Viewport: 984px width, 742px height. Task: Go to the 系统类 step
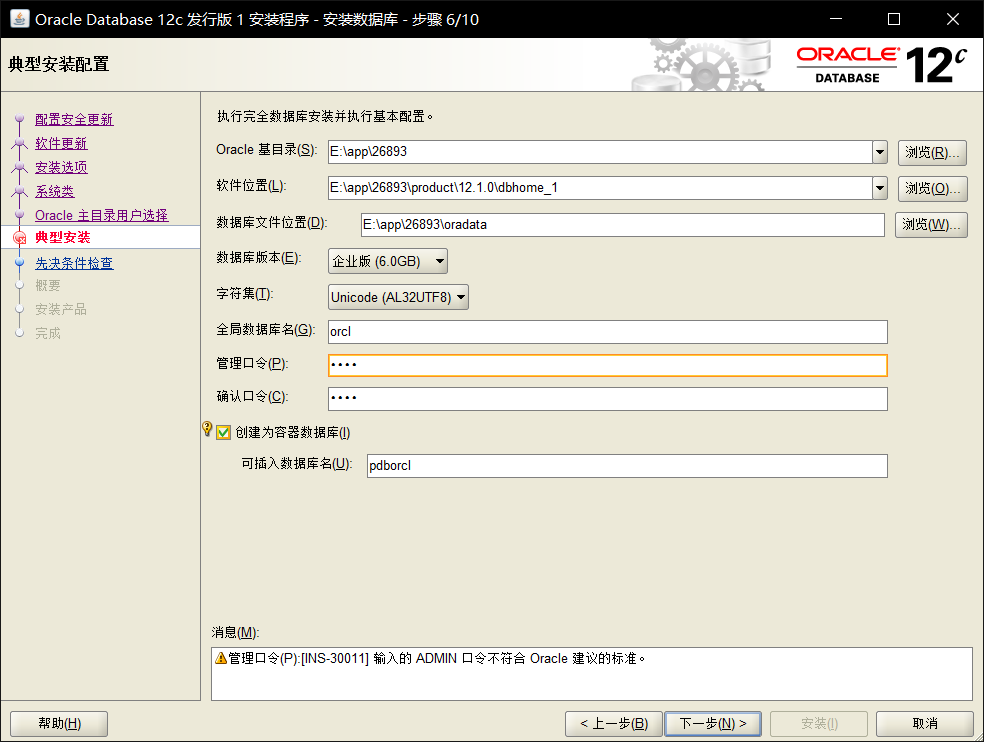[x=55, y=191]
